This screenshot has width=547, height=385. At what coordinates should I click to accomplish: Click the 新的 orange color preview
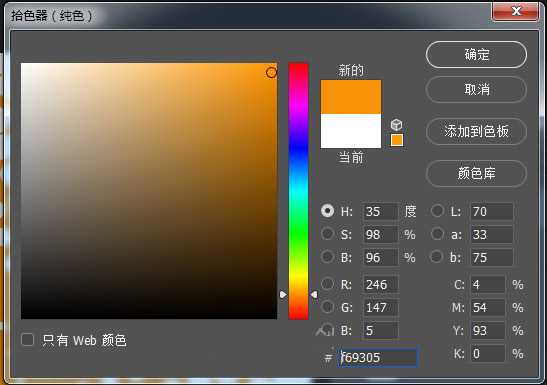click(x=351, y=97)
